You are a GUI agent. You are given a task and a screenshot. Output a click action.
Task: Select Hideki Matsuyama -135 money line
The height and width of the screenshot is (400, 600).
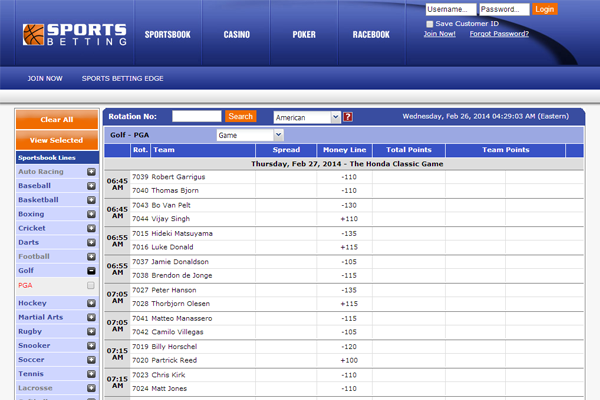click(349, 234)
